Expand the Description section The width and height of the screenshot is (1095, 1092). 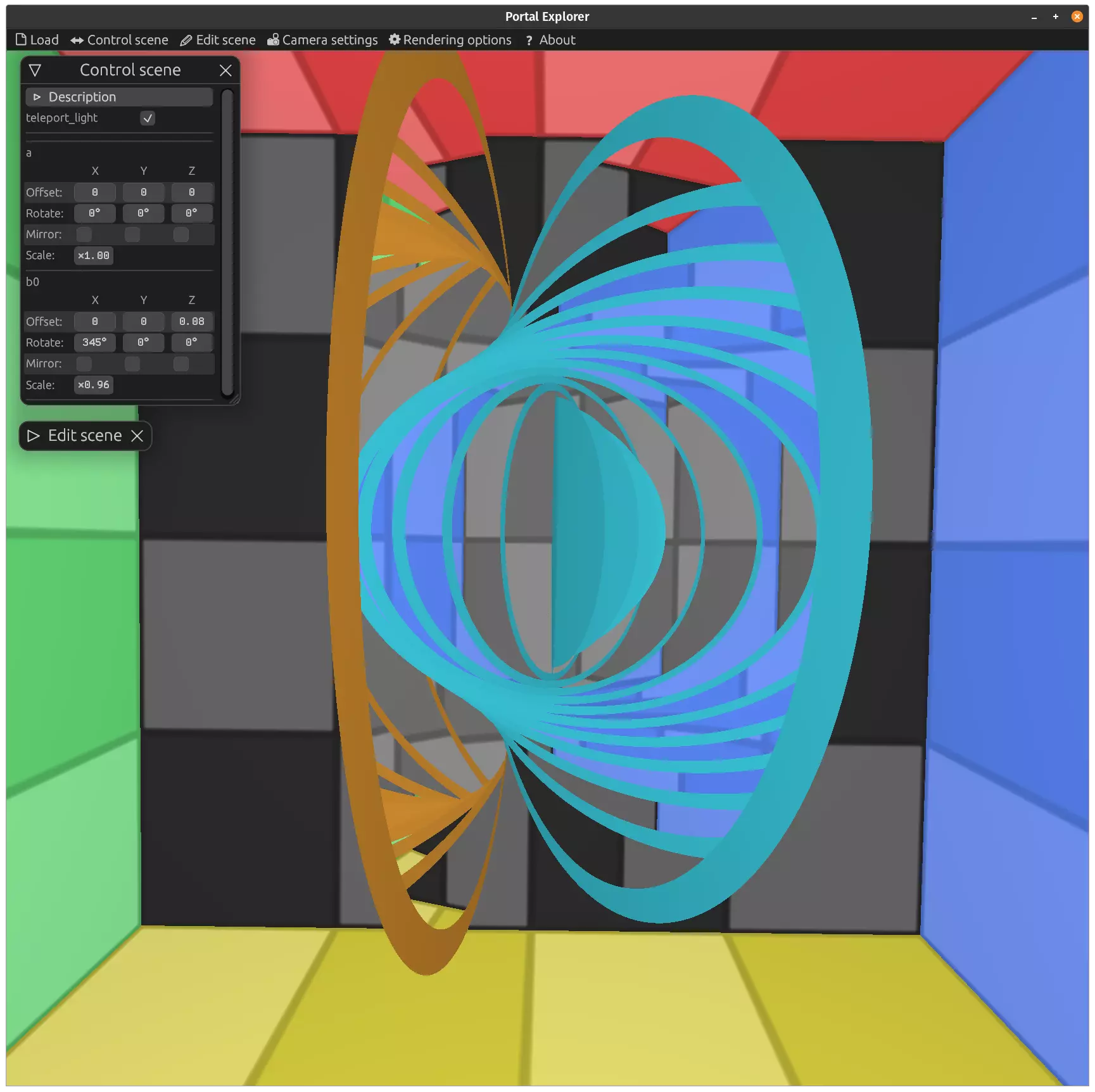119,97
